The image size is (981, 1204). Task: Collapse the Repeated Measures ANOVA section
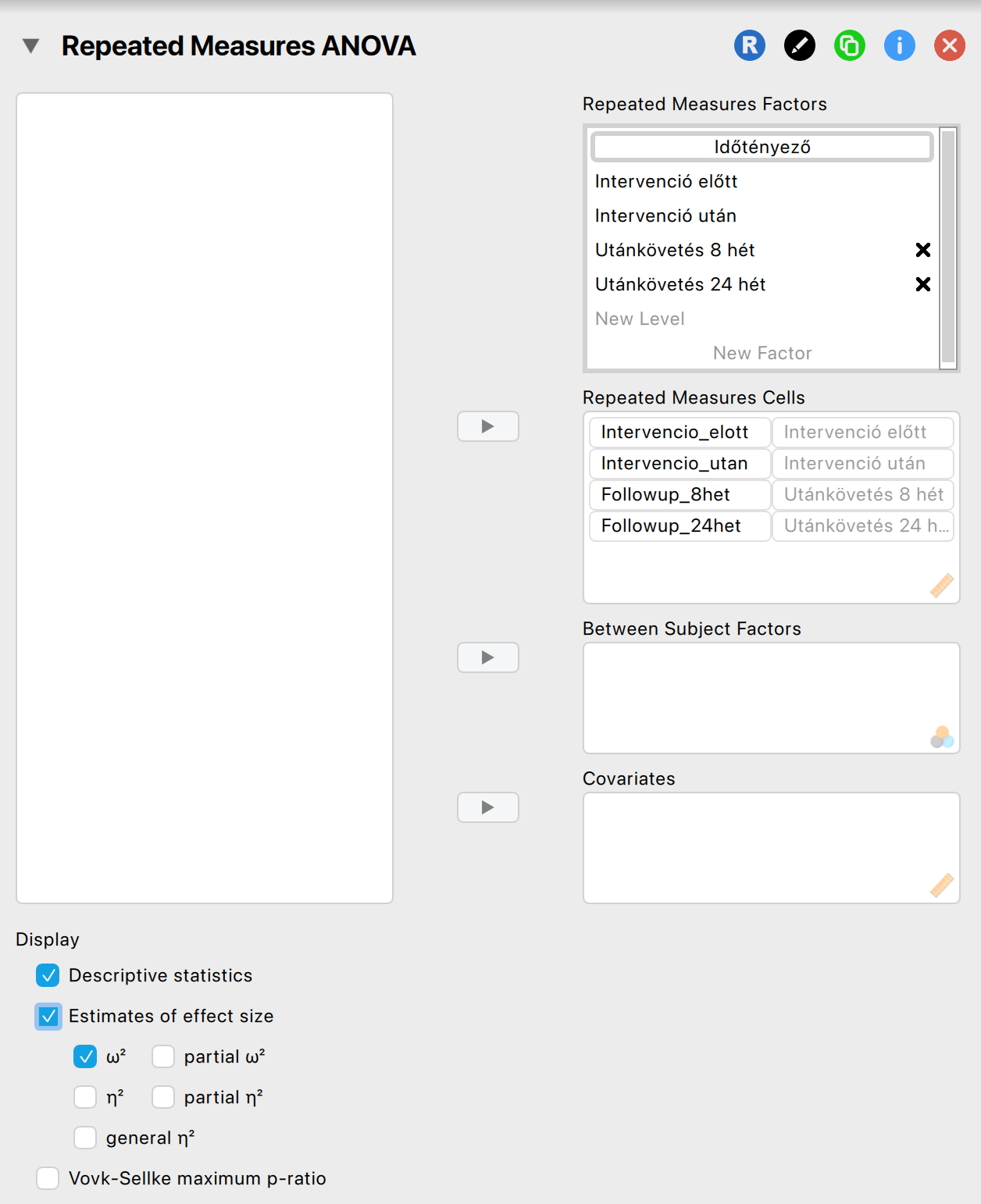(x=31, y=46)
